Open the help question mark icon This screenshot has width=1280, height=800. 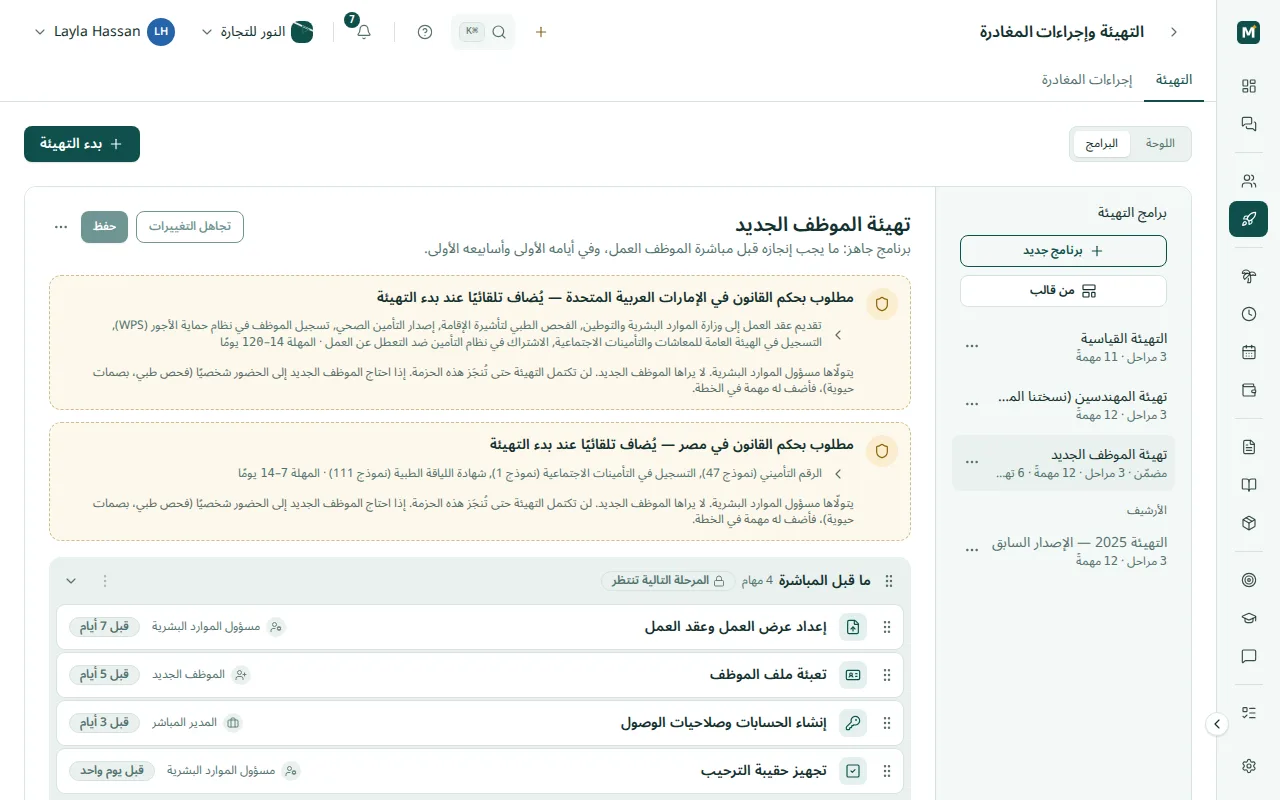(425, 32)
